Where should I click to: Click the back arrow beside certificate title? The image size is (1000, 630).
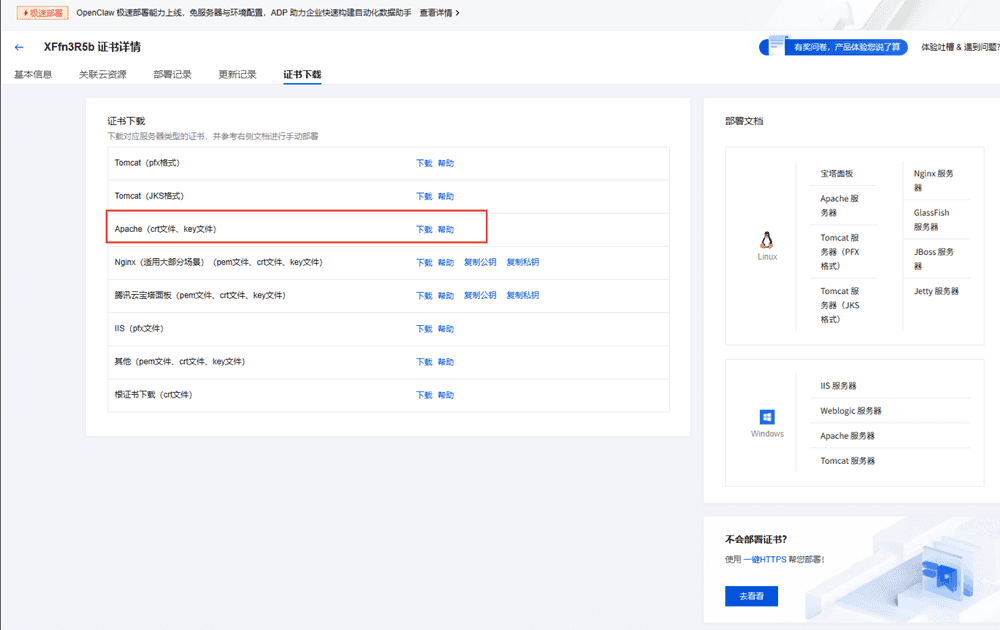(x=19, y=47)
